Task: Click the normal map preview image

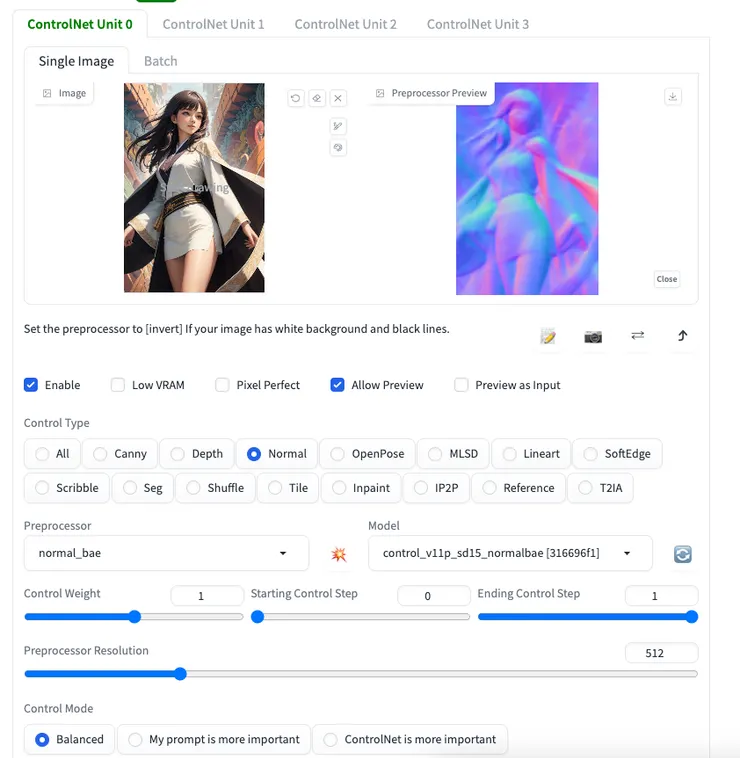Action: 527,189
